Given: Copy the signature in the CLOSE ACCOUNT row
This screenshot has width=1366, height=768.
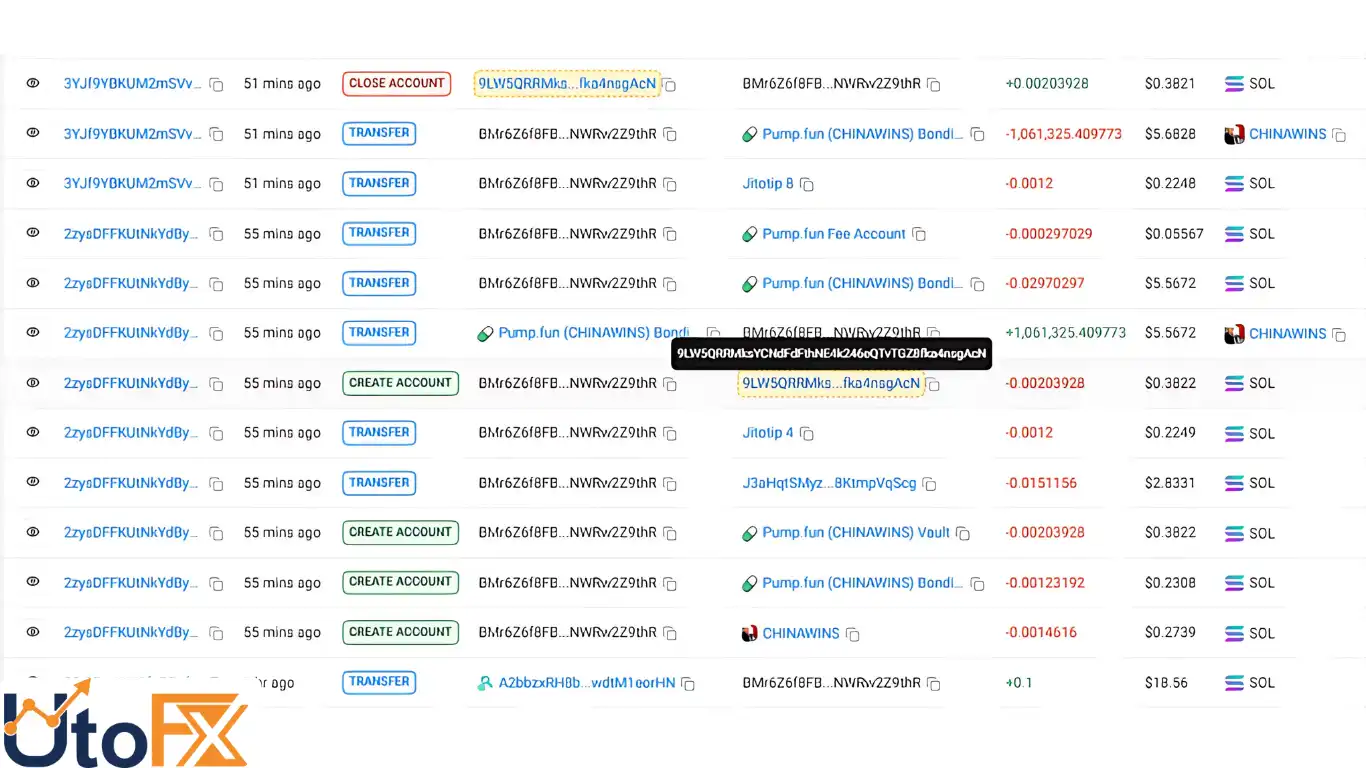Looking at the screenshot, I should (x=216, y=85).
